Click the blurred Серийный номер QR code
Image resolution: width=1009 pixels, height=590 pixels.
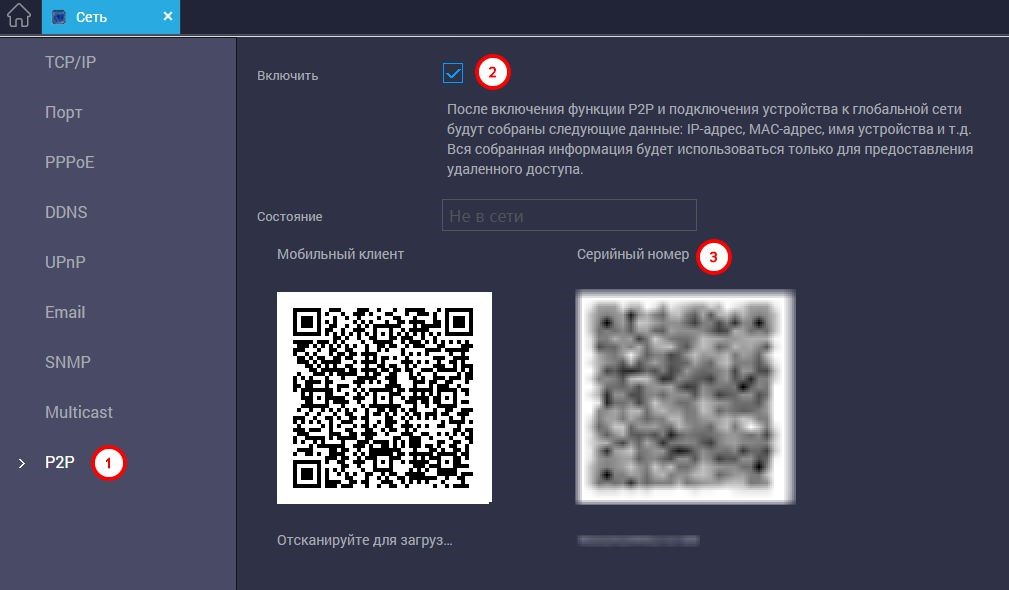pyautogui.click(x=685, y=396)
